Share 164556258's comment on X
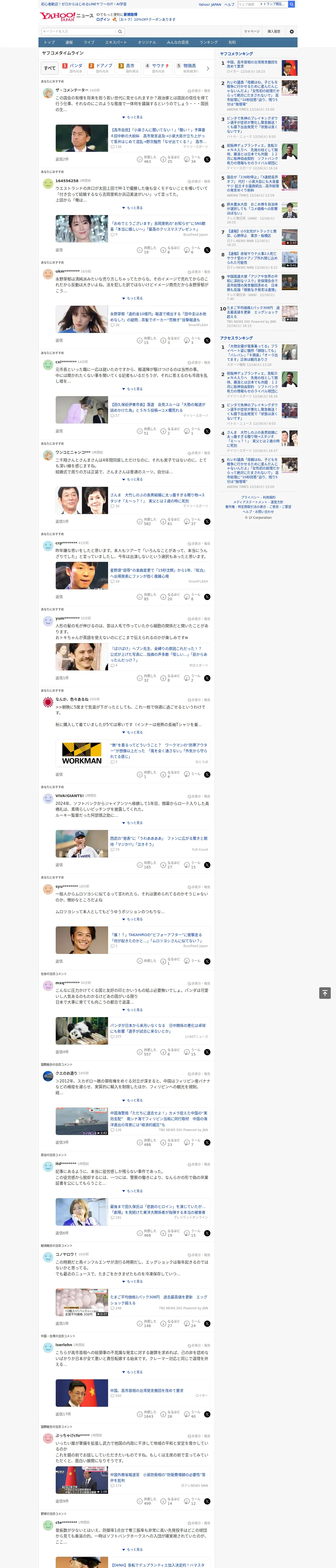This screenshot has height=1568, width=336. [x=207, y=250]
